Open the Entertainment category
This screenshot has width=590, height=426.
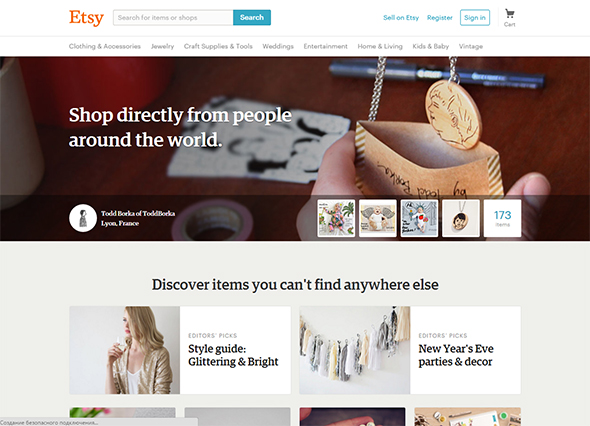[x=325, y=46]
